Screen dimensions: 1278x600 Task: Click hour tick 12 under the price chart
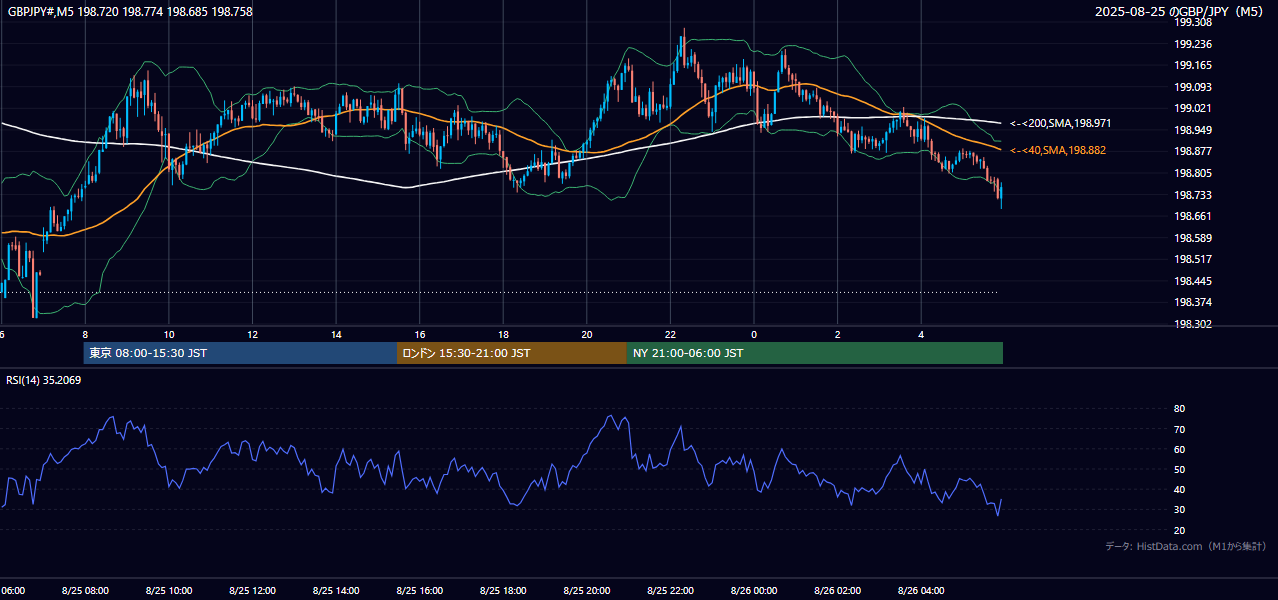click(x=253, y=335)
